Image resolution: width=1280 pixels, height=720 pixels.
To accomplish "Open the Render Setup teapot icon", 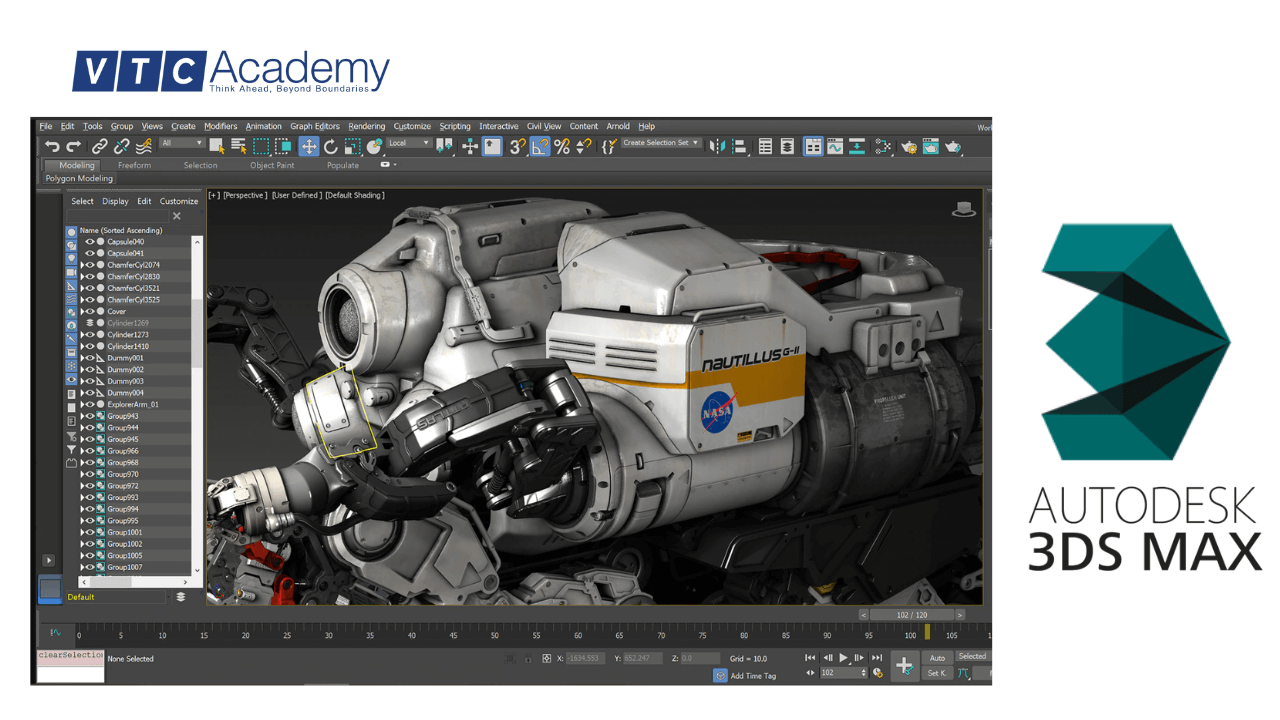I will (908, 147).
